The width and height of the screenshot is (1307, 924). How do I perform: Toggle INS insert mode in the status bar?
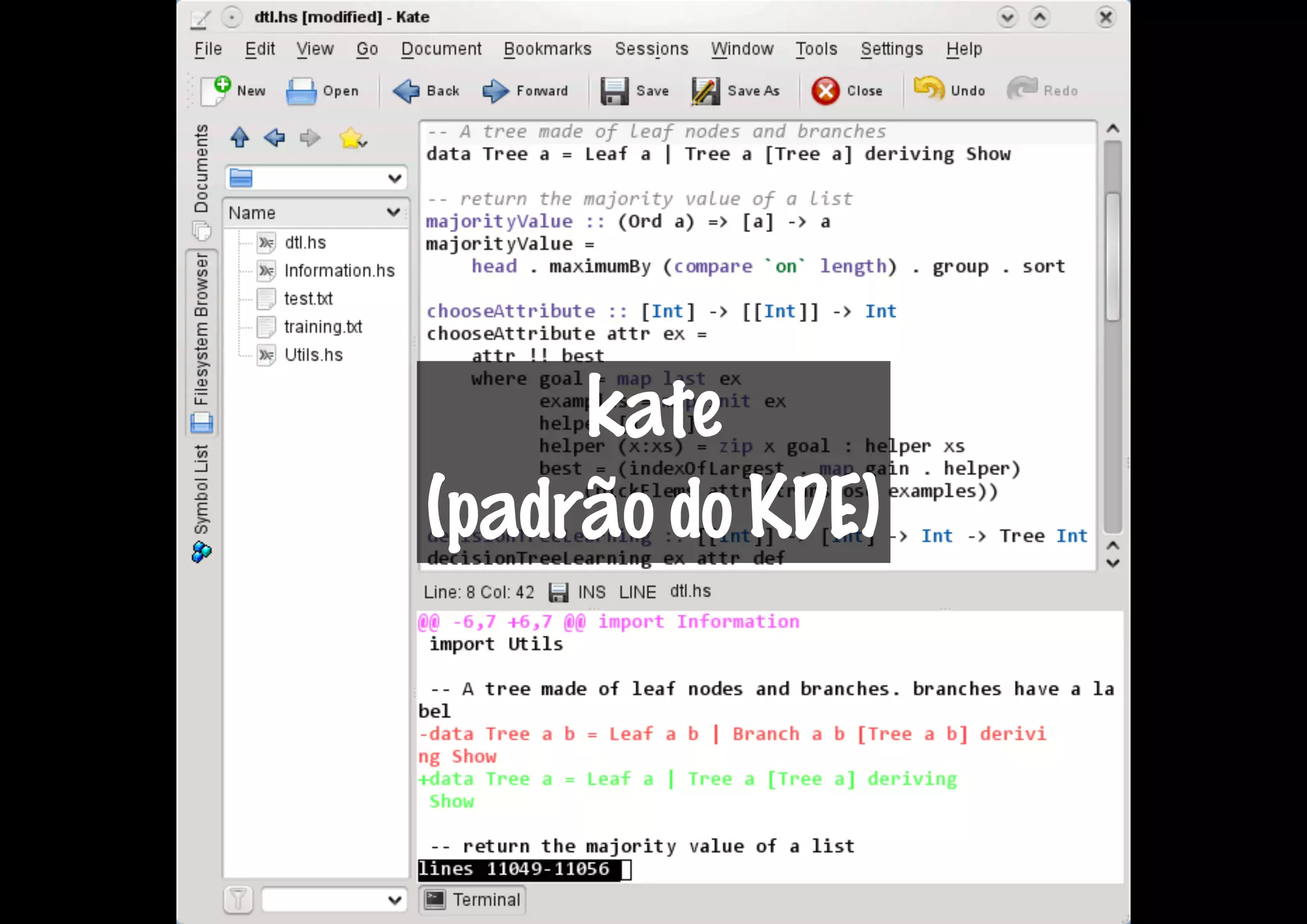[592, 592]
